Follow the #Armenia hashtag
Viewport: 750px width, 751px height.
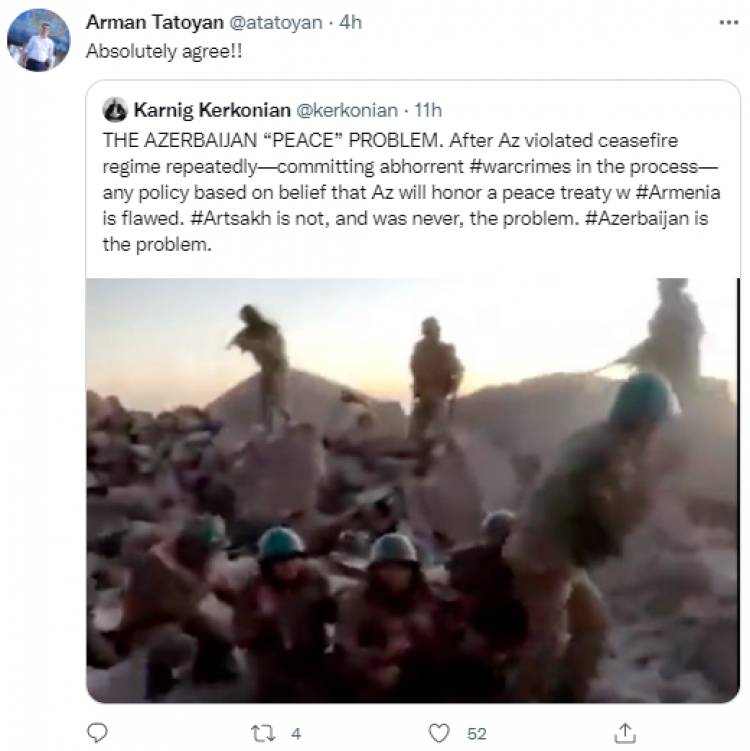click(x=678, y=193)
